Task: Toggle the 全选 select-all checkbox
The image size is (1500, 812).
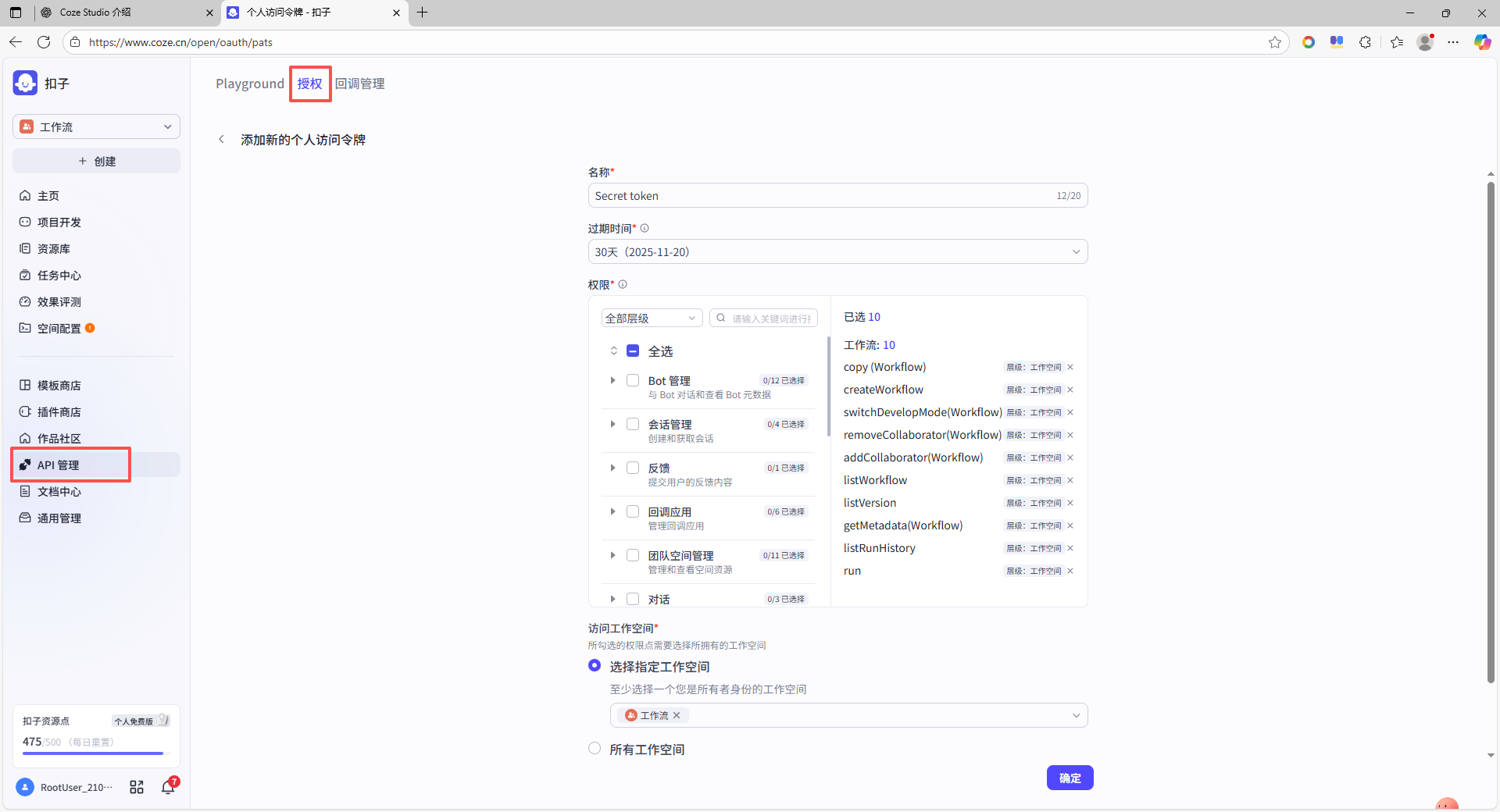Action: pos(633,351)
